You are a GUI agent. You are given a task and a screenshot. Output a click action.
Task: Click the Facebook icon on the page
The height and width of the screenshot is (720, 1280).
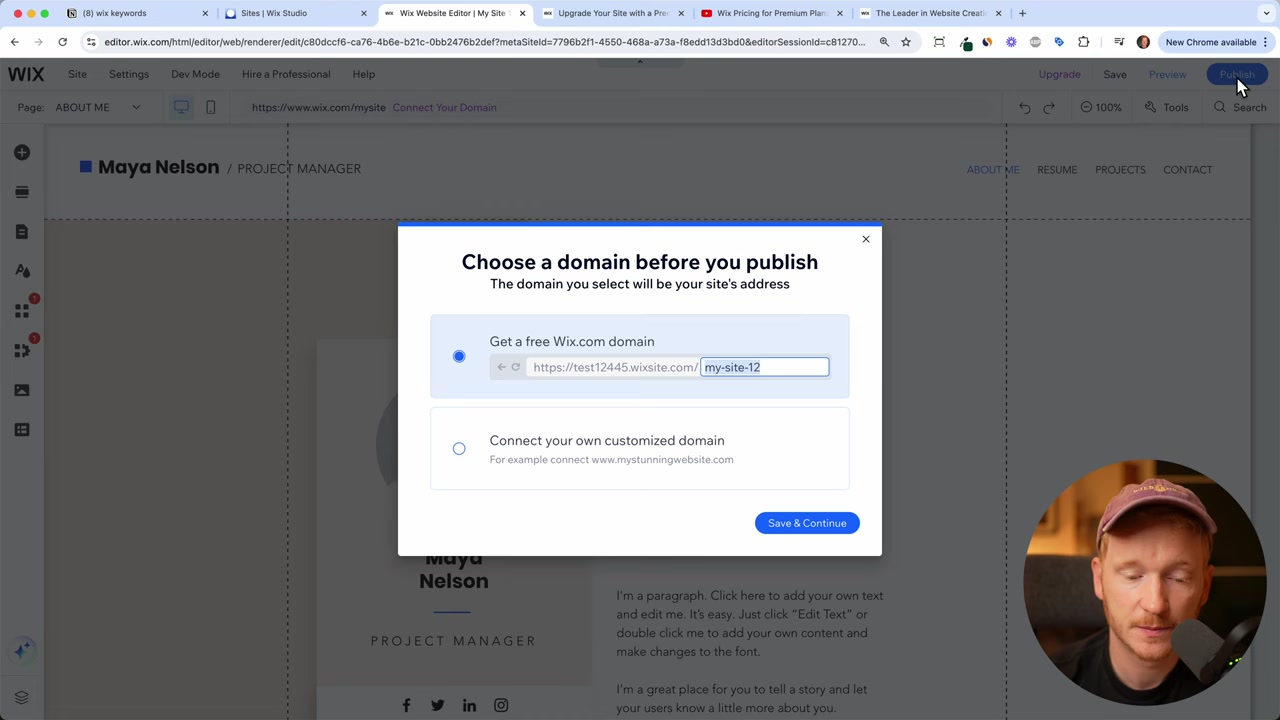click(x=406, y=705)
